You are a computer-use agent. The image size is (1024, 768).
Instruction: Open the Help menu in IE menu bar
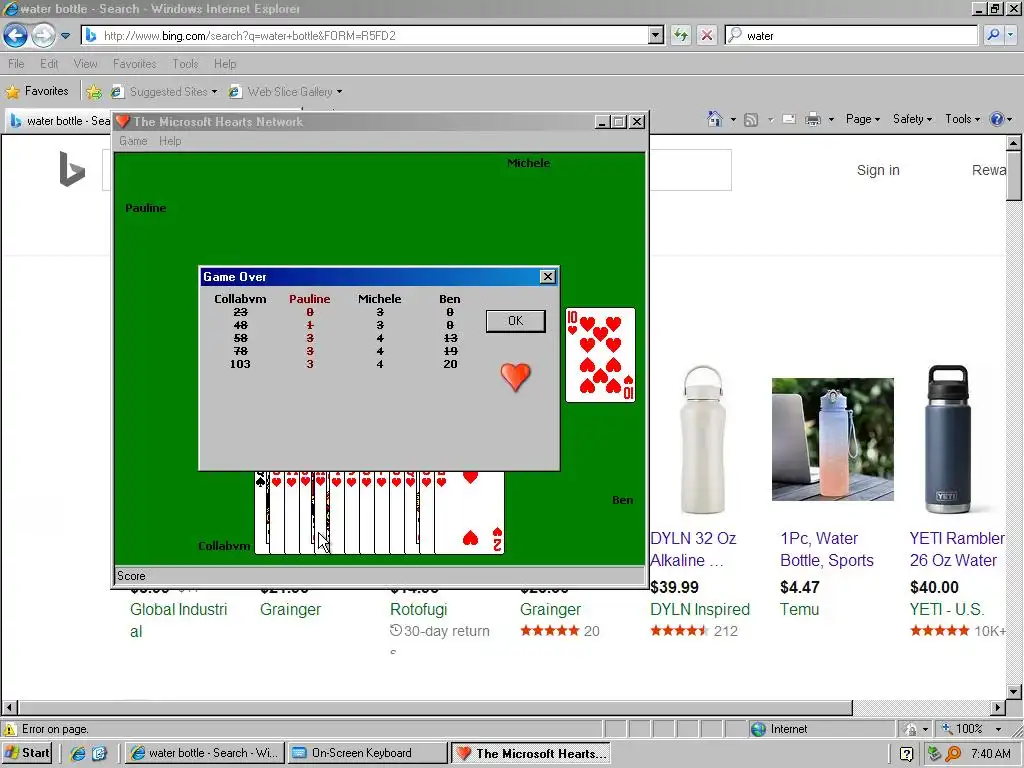point(225,63)
